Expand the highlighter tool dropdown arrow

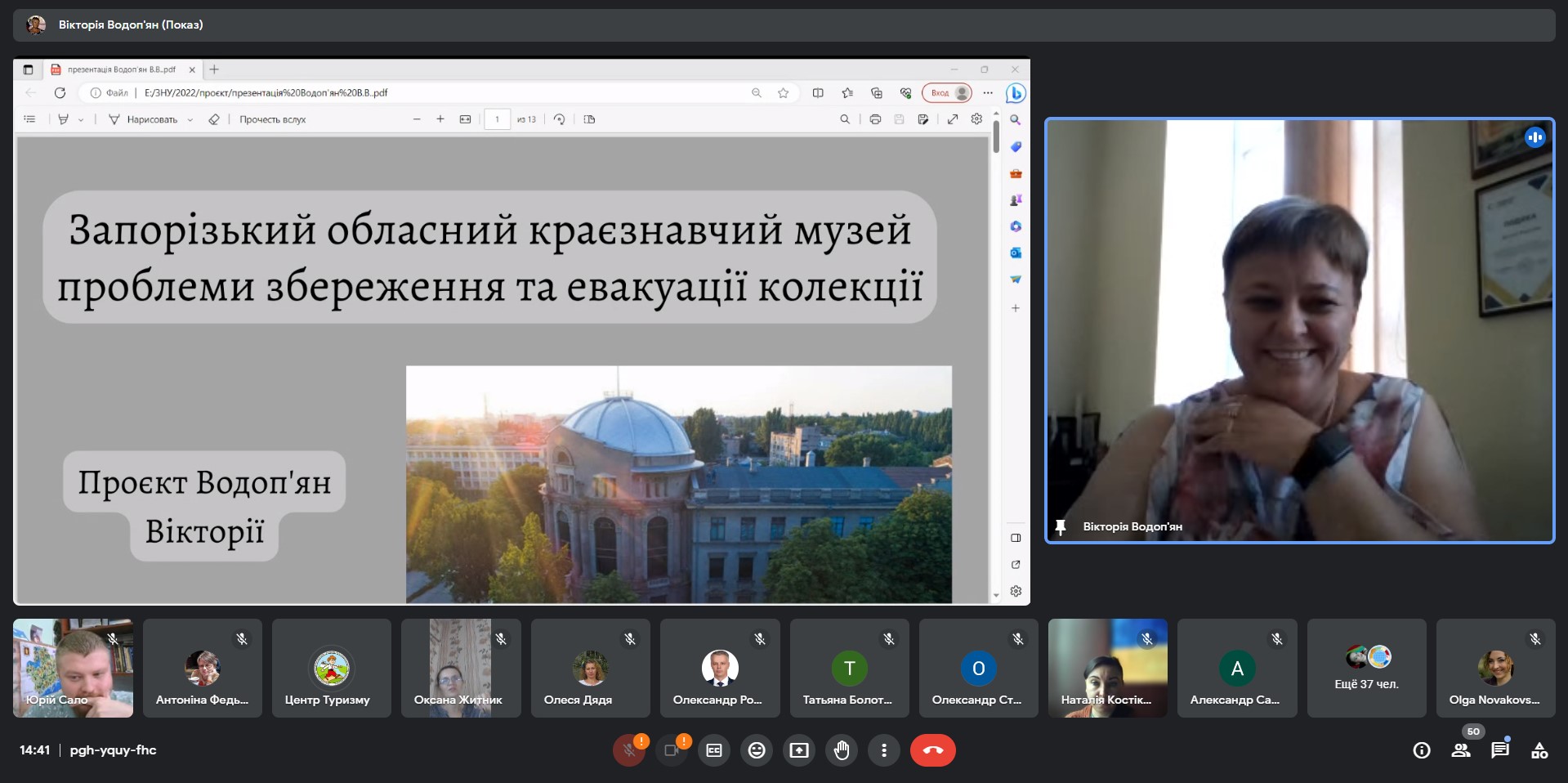coord(81,120)
